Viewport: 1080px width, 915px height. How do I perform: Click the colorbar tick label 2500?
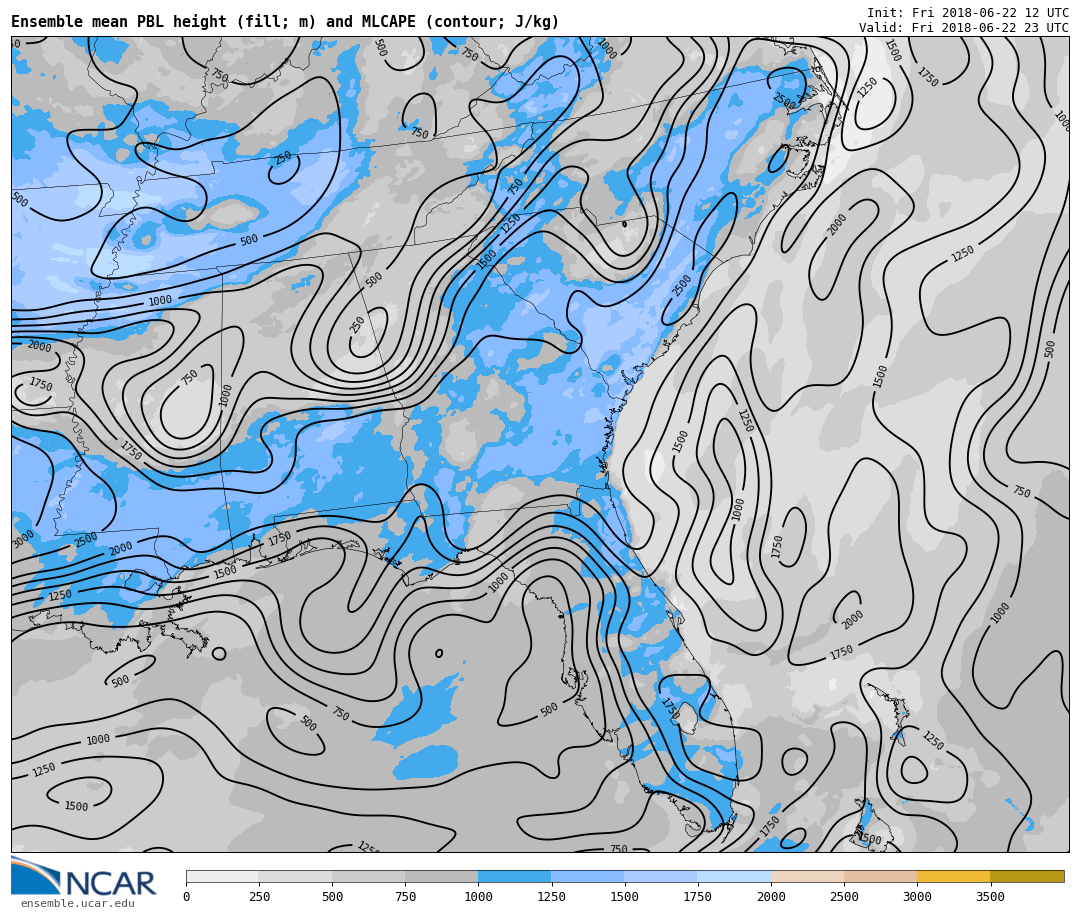click(844, 896)
